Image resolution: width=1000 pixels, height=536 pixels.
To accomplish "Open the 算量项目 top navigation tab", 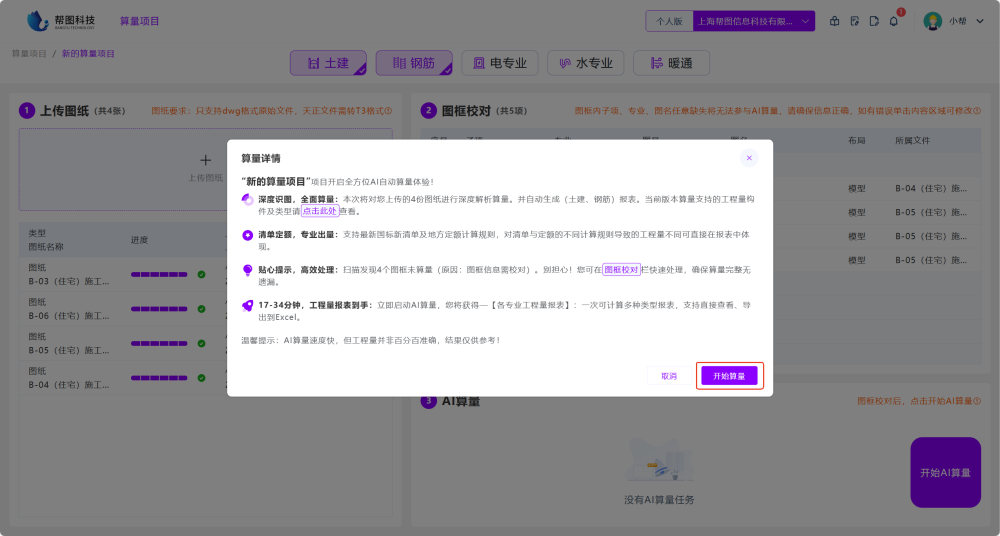I will (x=139, y=21).
